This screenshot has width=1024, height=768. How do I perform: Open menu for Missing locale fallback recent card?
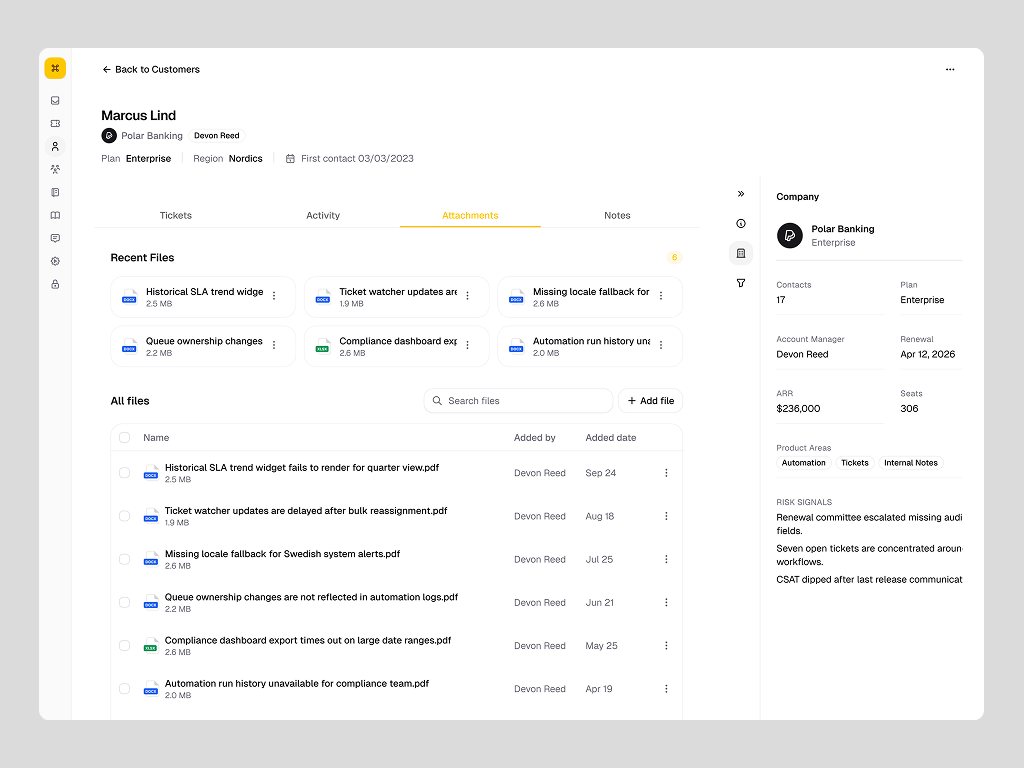click(661, 296)
